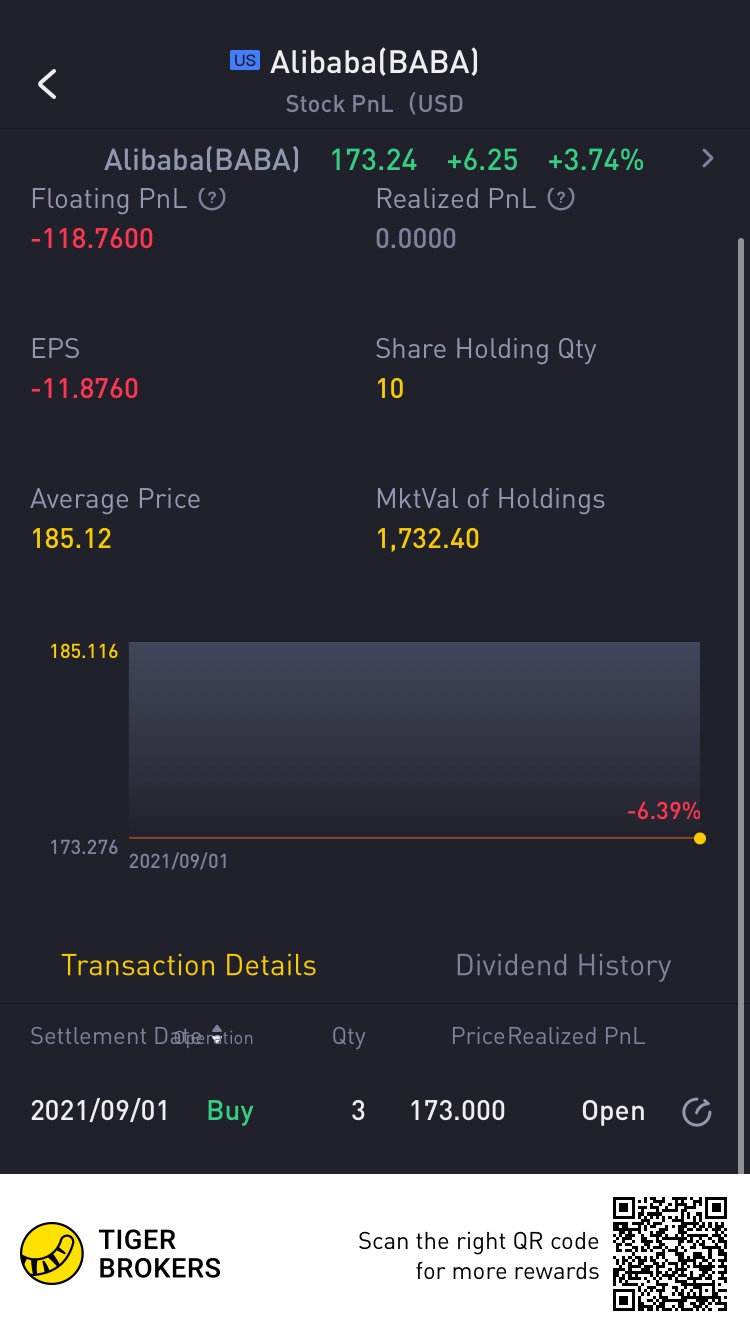Tap the Tiger Brokers logo icon
This screenshot has width=750, height=1334.
click(52, 1254)
